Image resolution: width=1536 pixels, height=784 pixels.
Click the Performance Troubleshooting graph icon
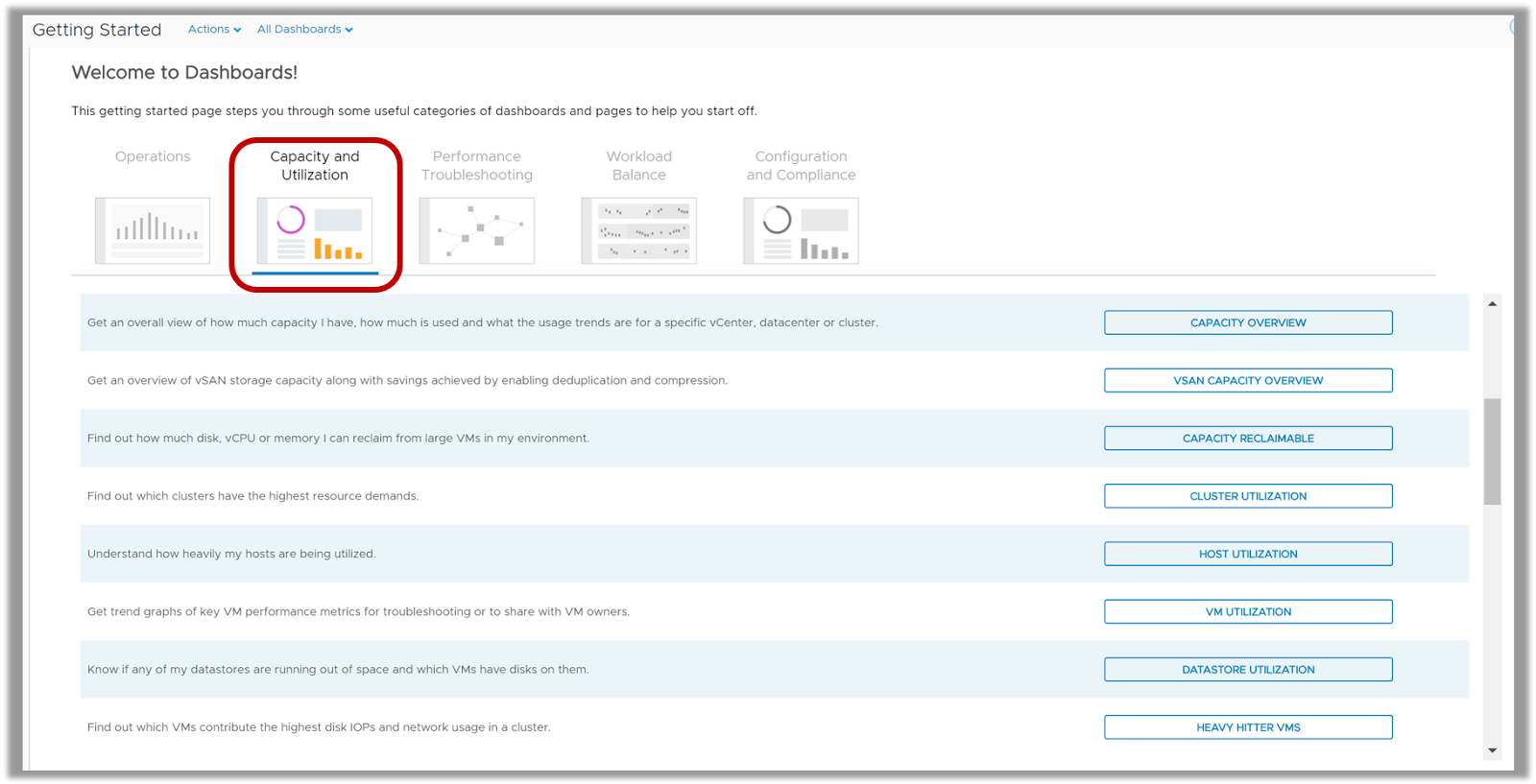(x=477, y=230)
